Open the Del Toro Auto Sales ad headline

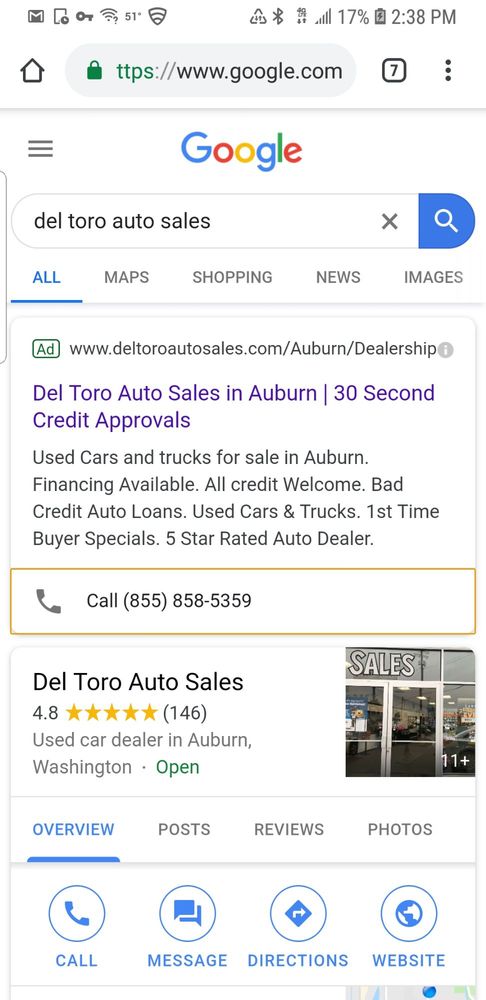[x=233, y=406]
